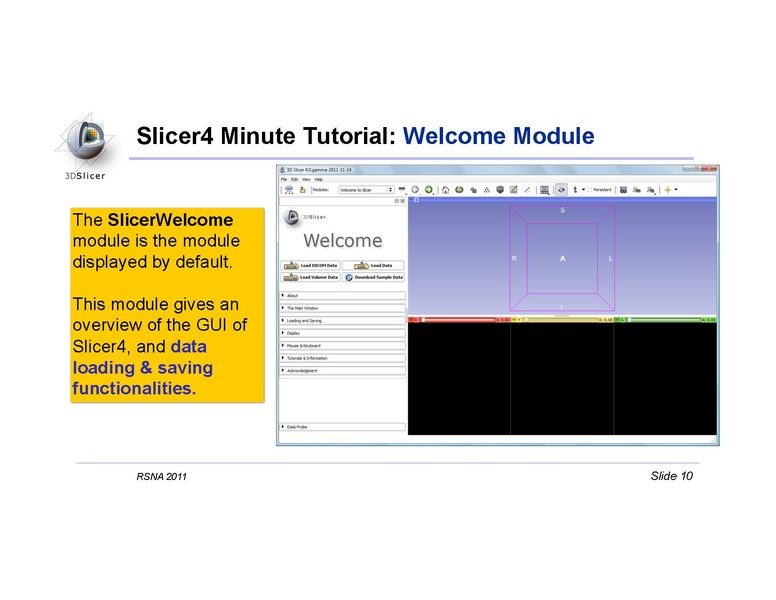The height and width of the screenshot is (600, 776).
Task: Click the module history toolbar icon
Action: 402,190
